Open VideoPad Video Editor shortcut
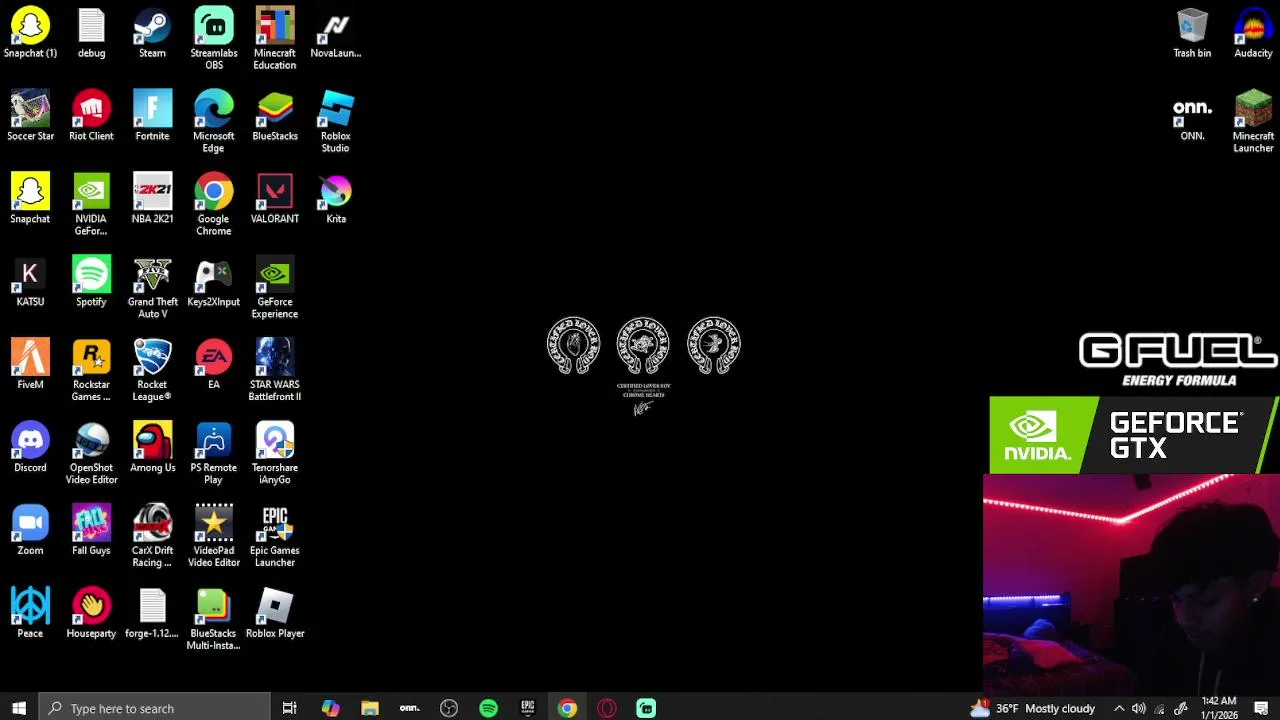 pos(213,537)
